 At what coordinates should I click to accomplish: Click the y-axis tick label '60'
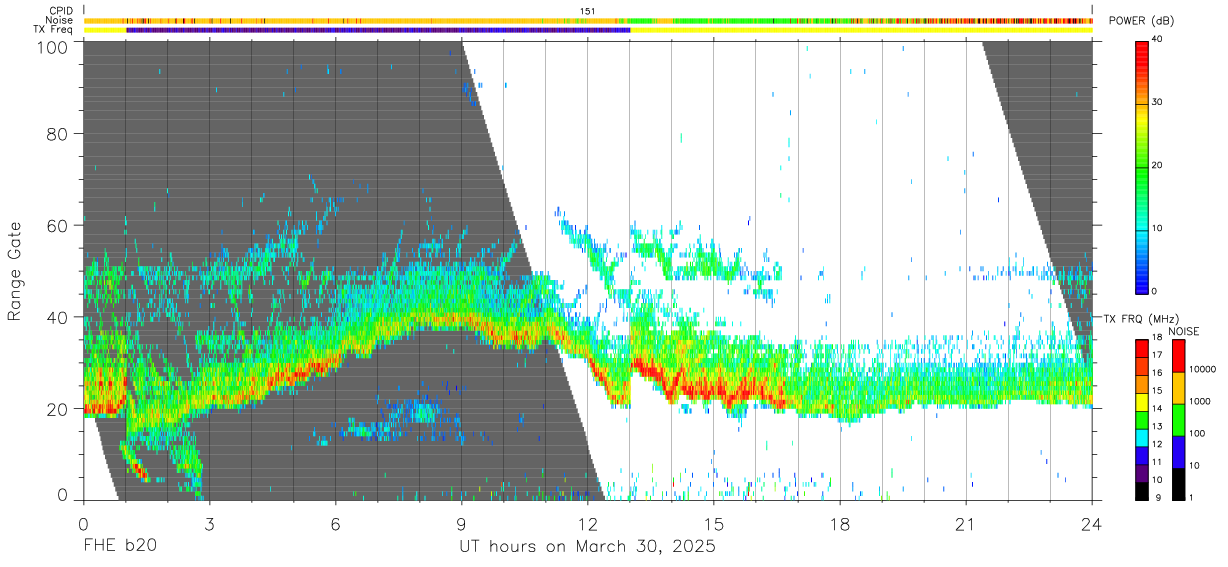click(58, 226)
